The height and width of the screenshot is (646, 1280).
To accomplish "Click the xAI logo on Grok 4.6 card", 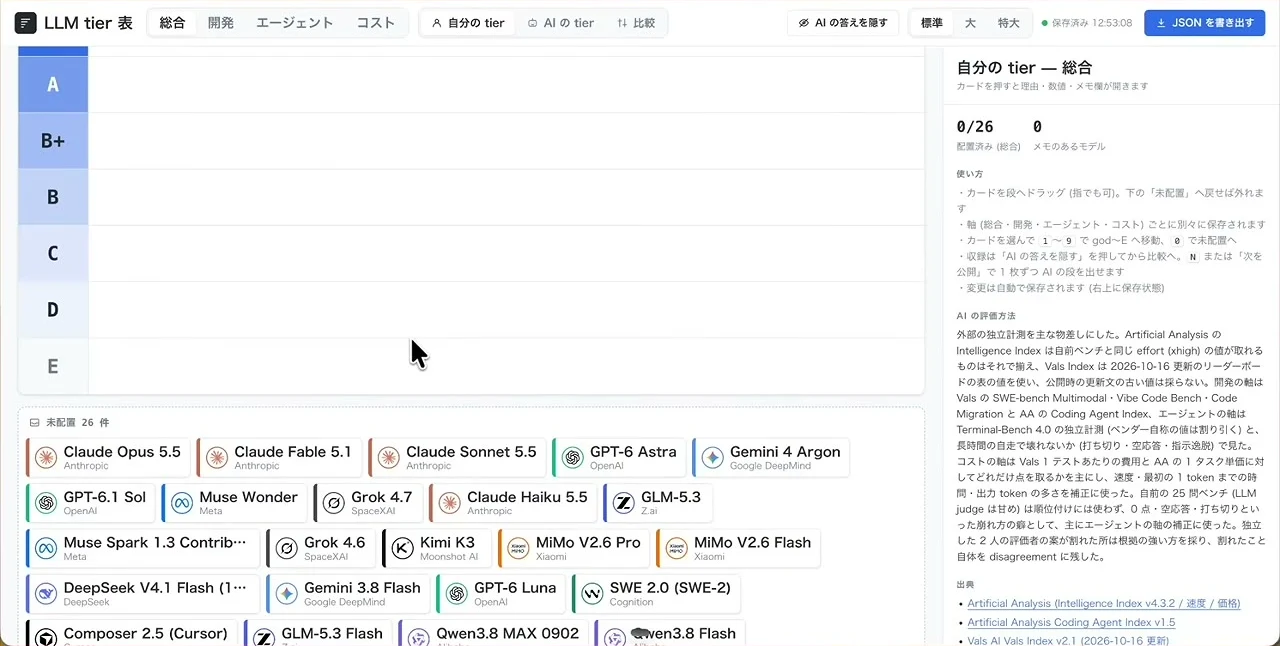I will point(287,548).
